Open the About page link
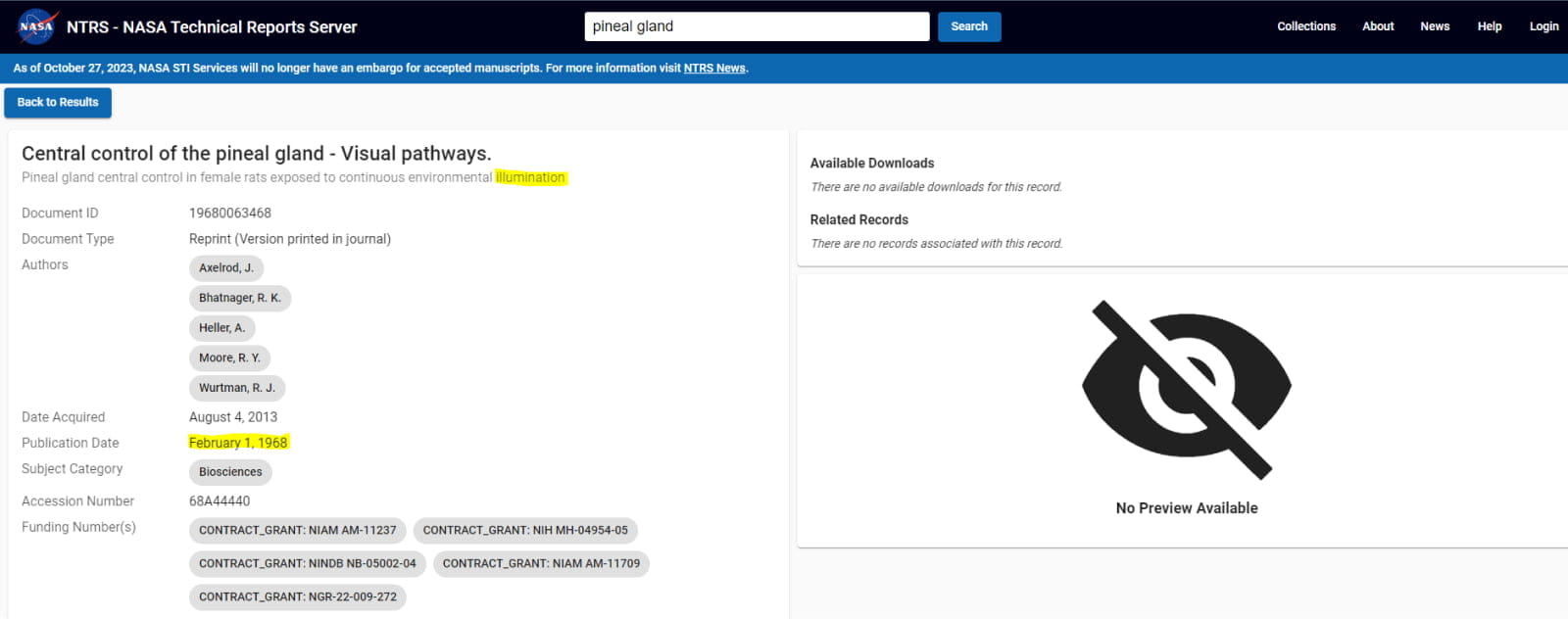This screenshot has width=1568, height=619. click(1377, 26)
